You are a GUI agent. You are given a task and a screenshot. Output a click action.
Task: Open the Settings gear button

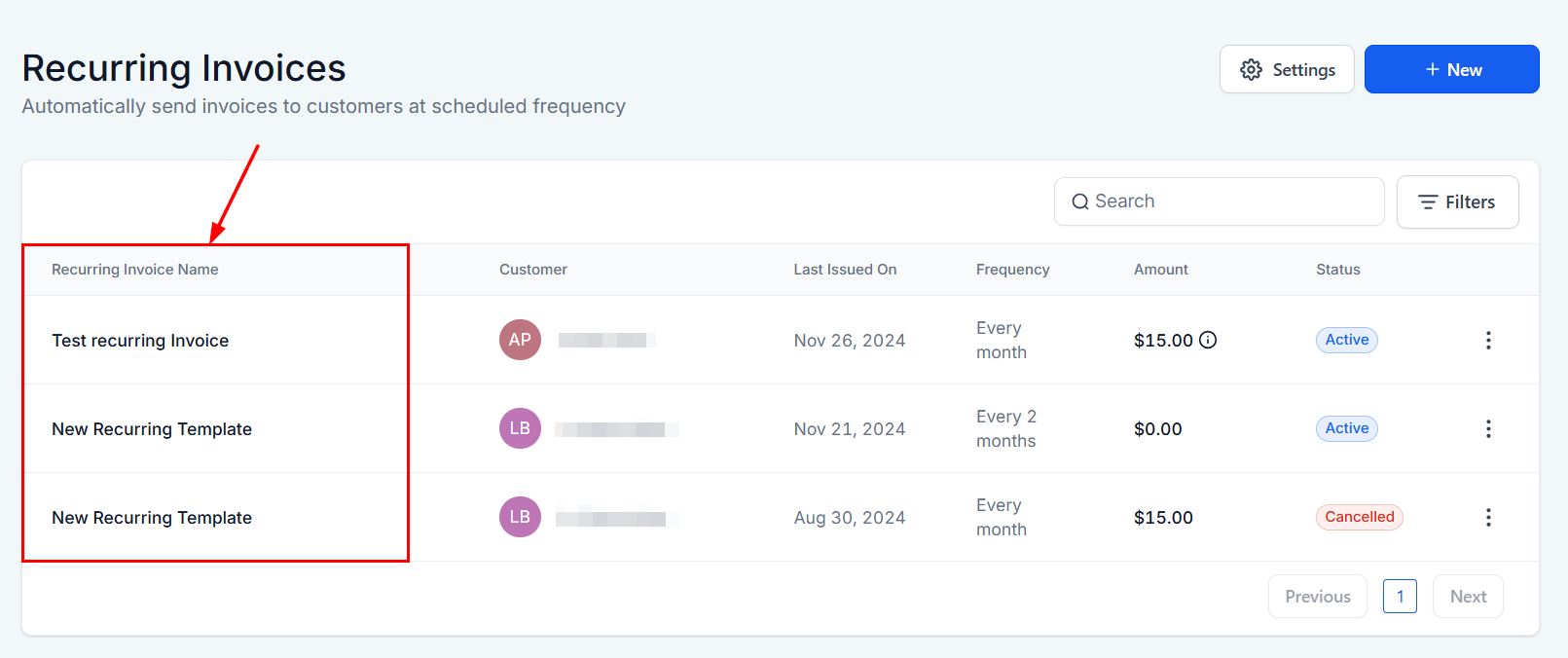(x=1286, y=70)
